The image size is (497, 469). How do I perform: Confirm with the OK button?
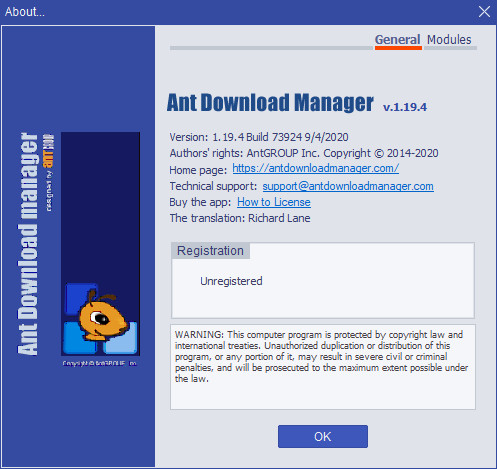click(x=323, y=436)
